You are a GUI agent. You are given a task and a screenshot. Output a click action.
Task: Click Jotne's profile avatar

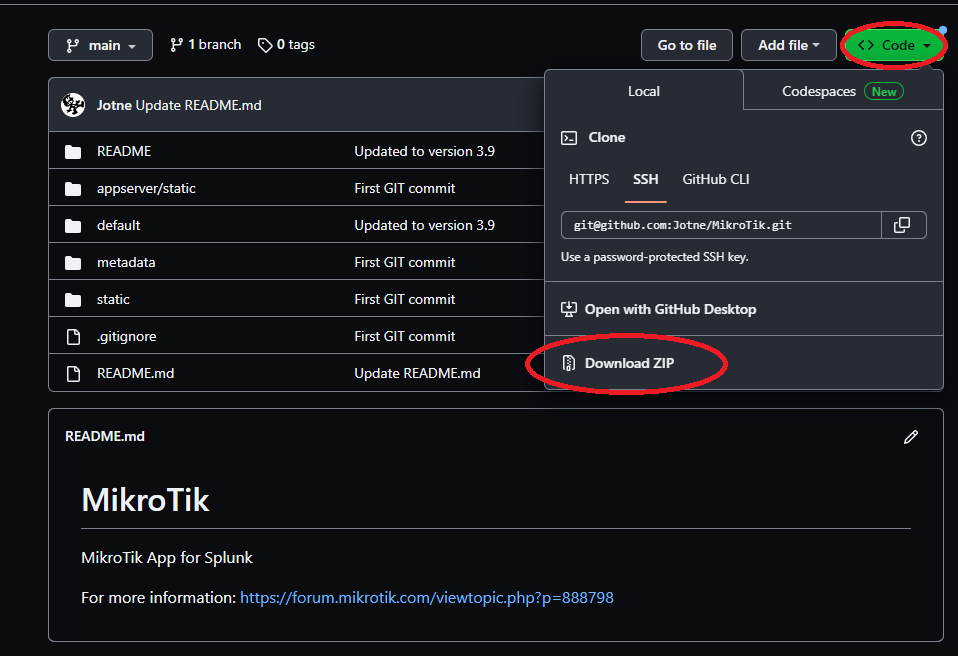click(x=72, y=104)
